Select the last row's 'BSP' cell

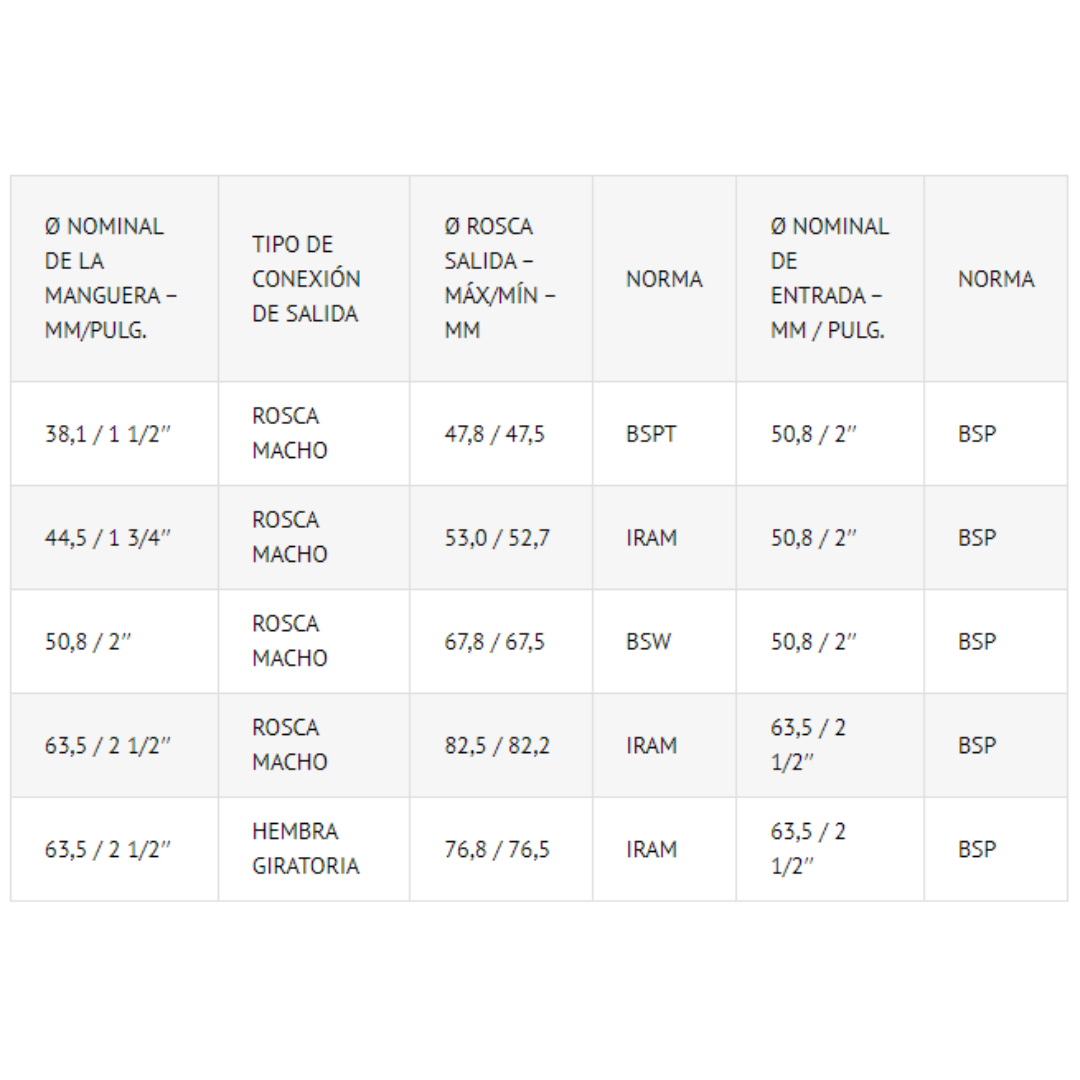point(996,849)
